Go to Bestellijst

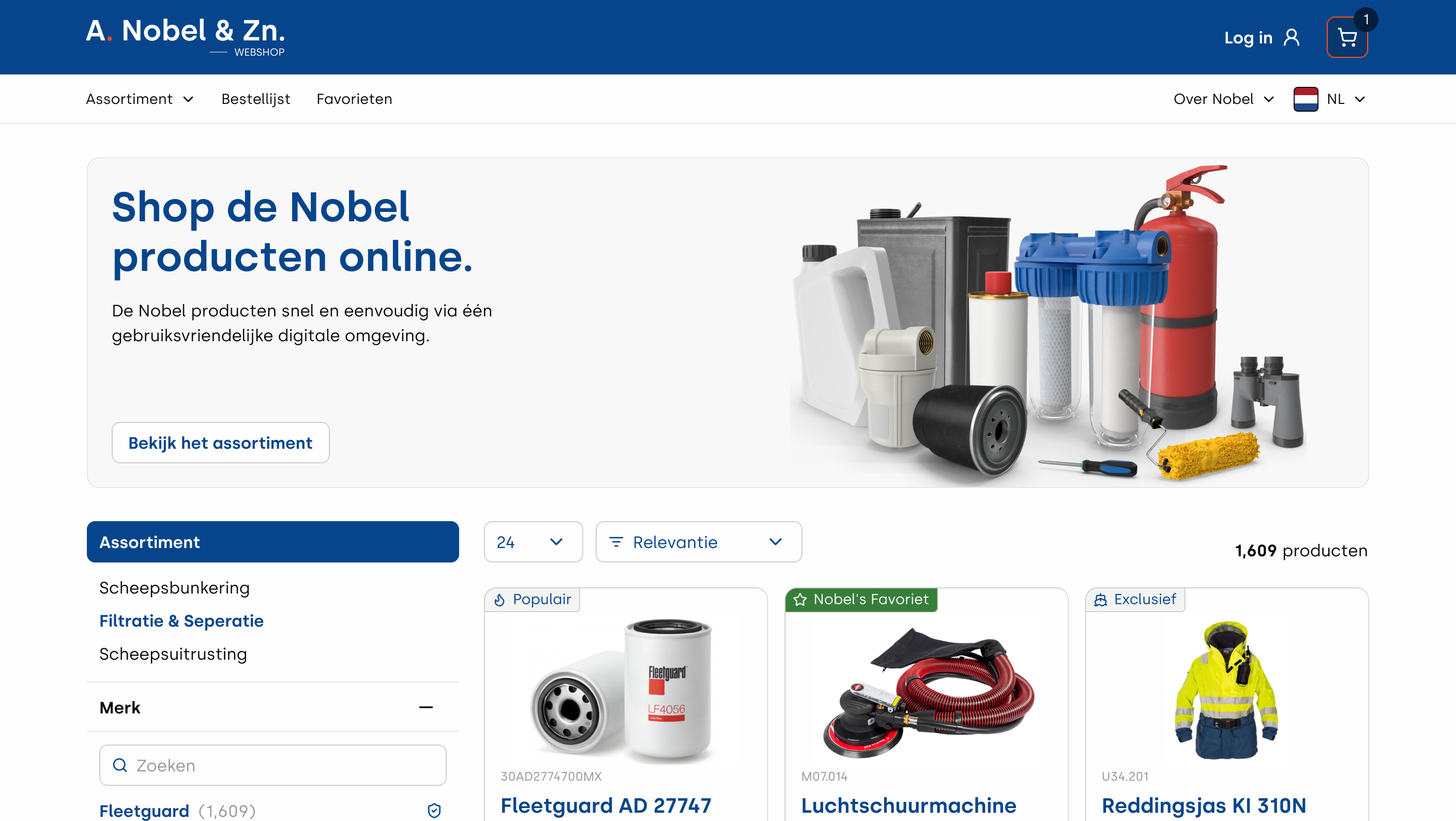(x=255, y=99)
